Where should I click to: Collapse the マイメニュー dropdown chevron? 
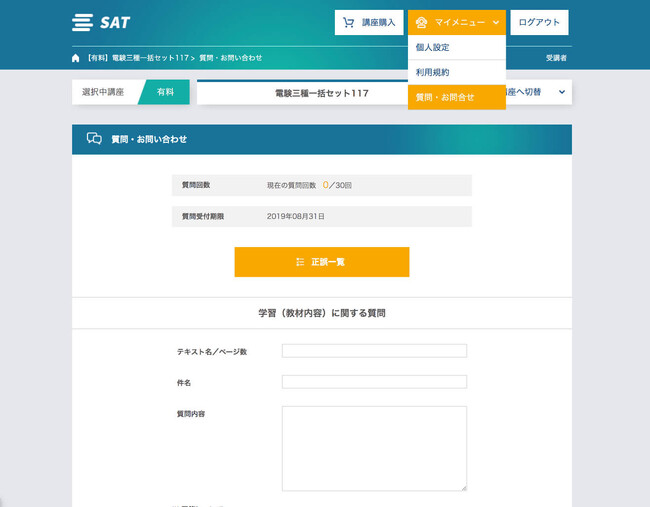495,22
